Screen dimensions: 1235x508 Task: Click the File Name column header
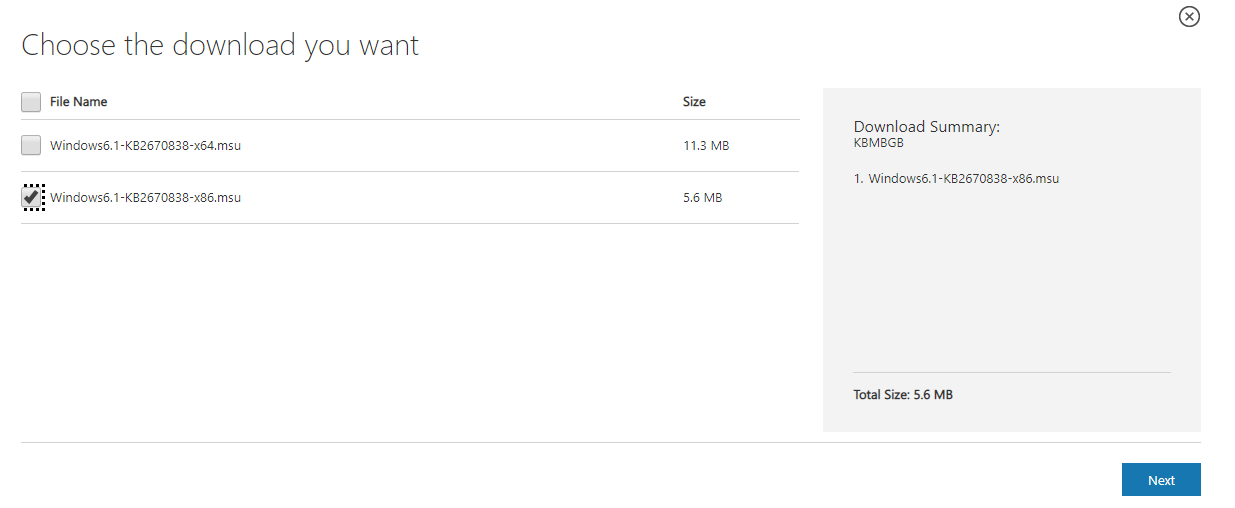pos(79,102)
